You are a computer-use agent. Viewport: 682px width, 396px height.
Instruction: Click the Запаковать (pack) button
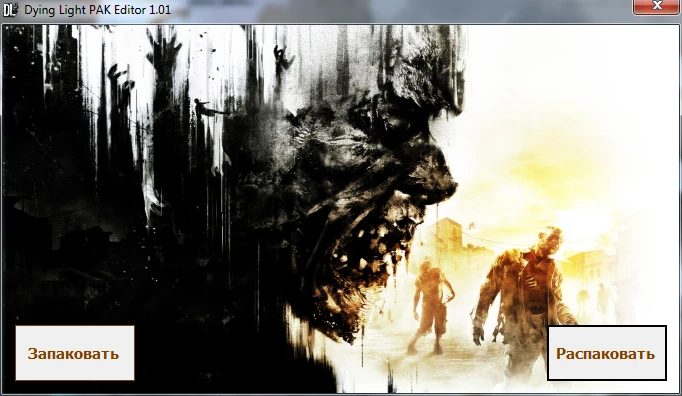tap(75, 353)
